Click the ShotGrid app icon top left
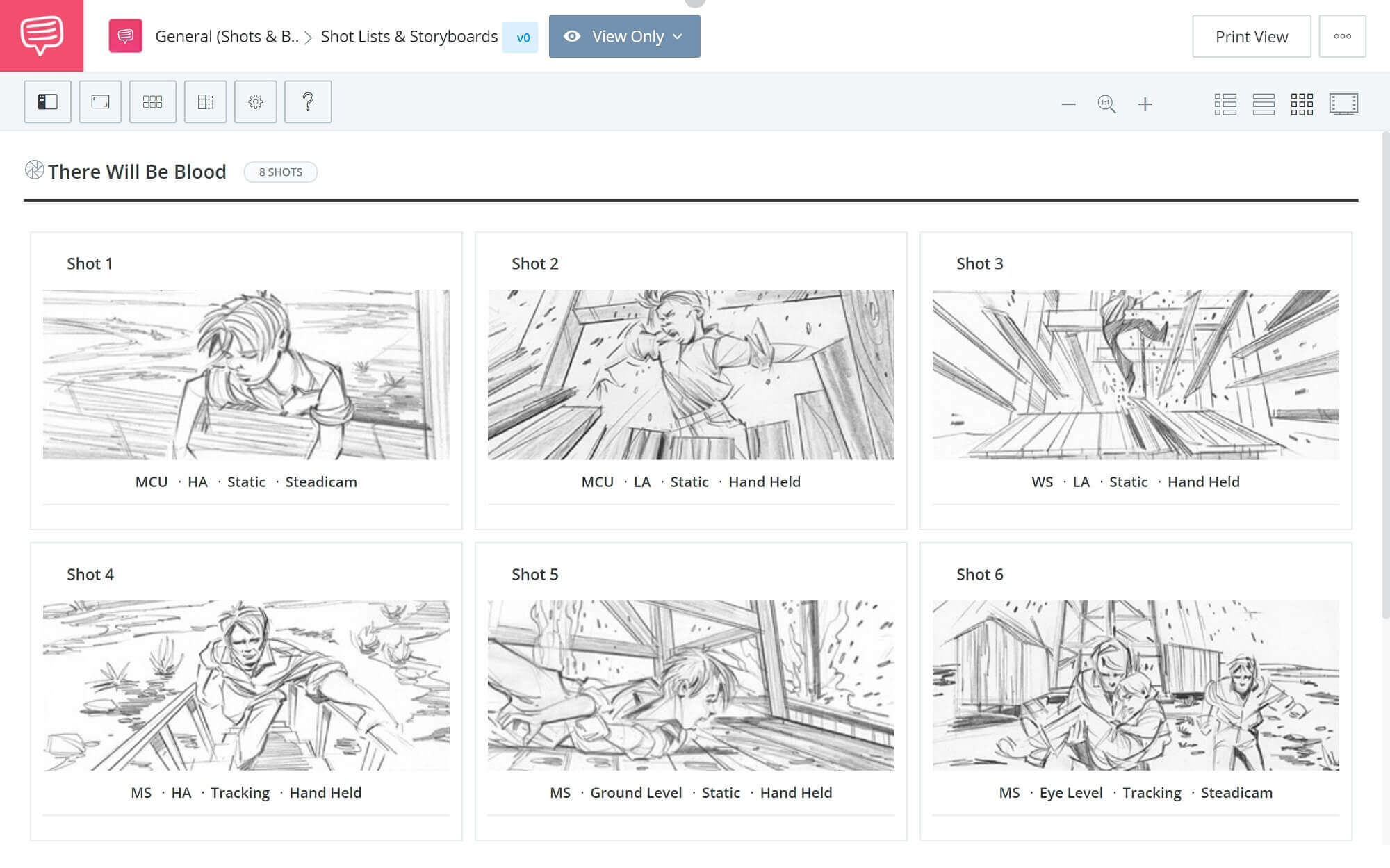Image resolution: width=1390 pixels, height=868 pixels. tap(41, 36)
